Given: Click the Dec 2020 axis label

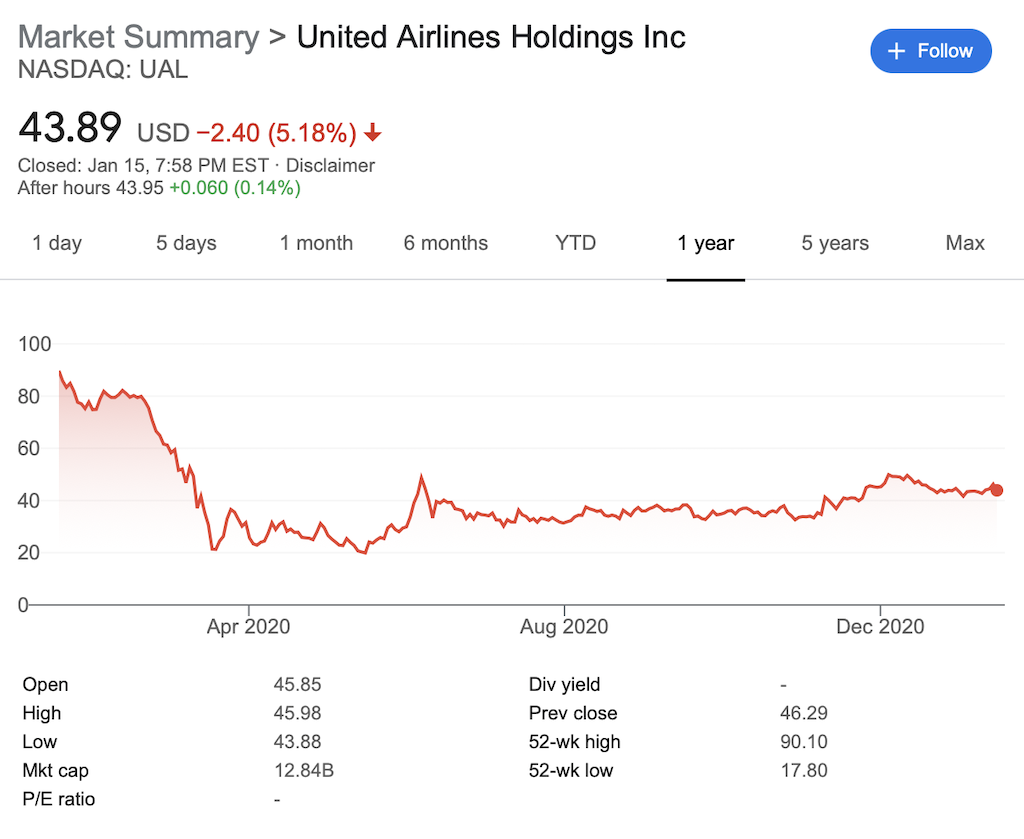Looking at the screenshot, I should point(881,627).
